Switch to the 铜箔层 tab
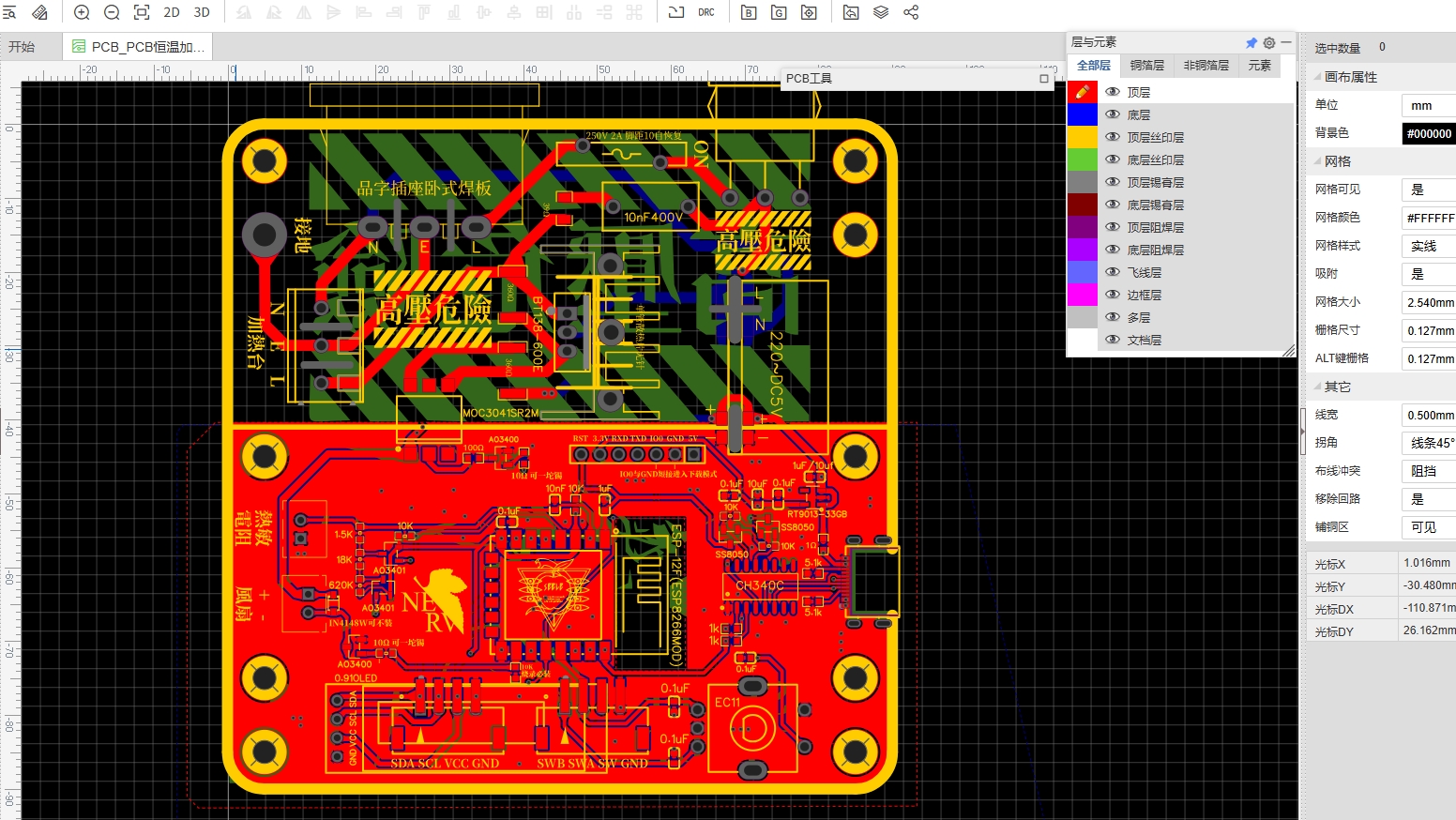This screenshot has width=1456, height=820. point(1146,66)
